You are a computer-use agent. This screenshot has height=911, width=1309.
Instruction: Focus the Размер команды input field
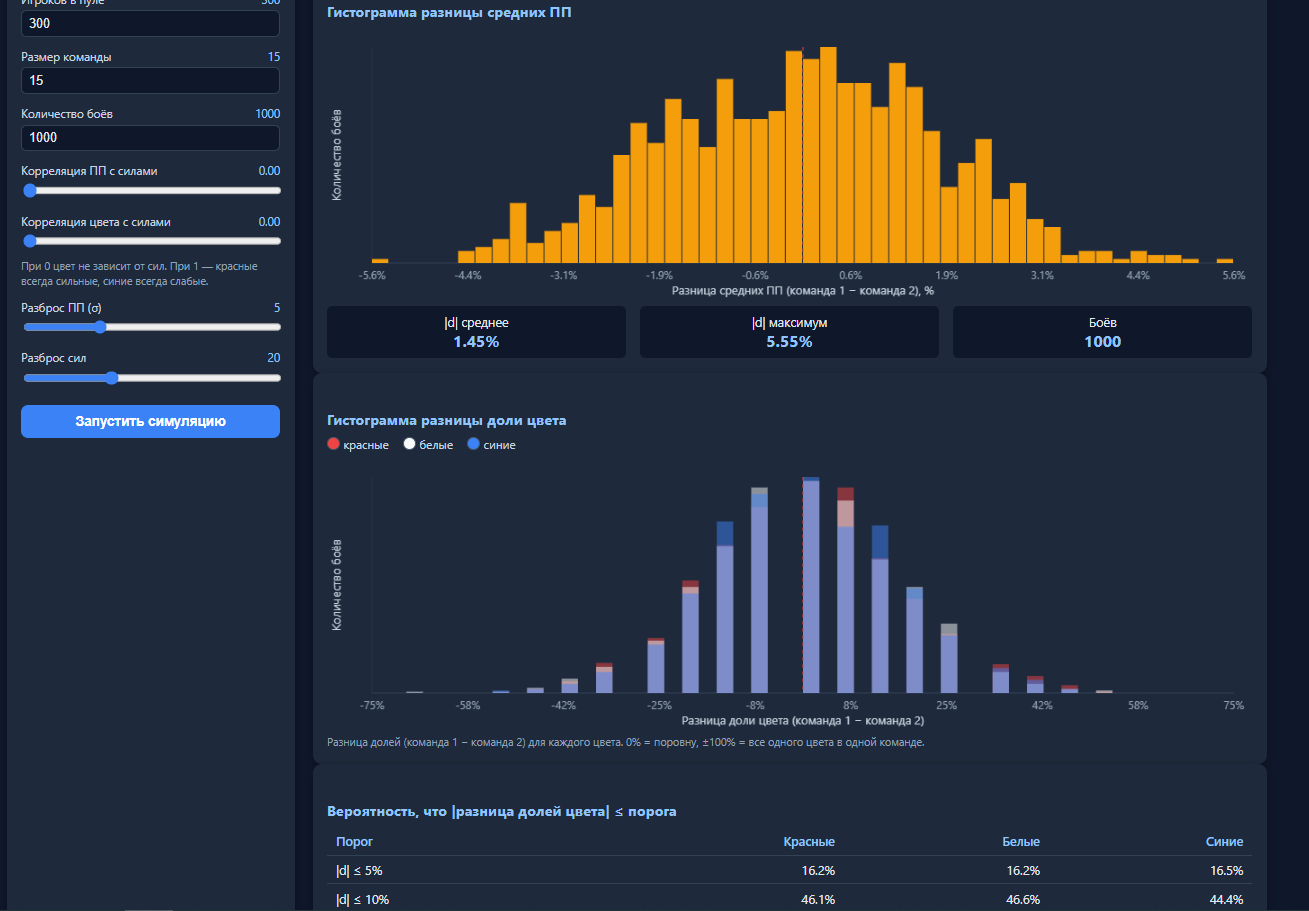click(150, 80)
